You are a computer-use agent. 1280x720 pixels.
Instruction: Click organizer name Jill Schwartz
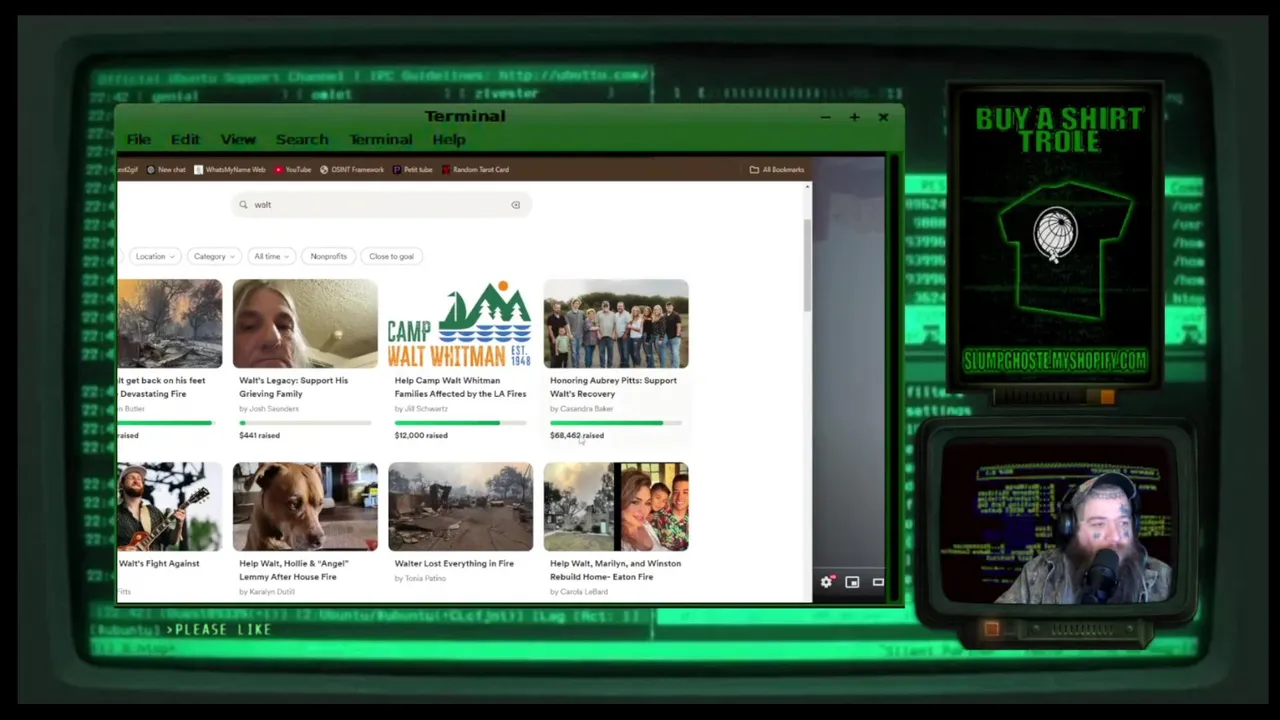[x=426, y=409]
